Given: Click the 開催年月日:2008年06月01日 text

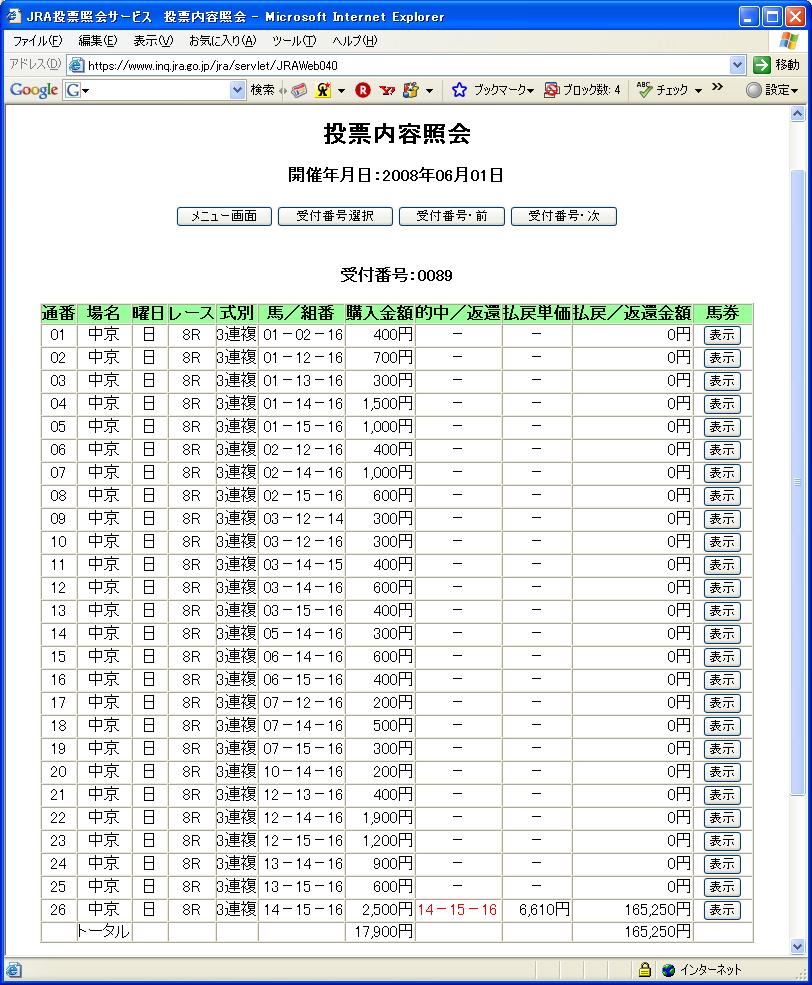Looking at the screenshot, I should click(x=396, y=175).
